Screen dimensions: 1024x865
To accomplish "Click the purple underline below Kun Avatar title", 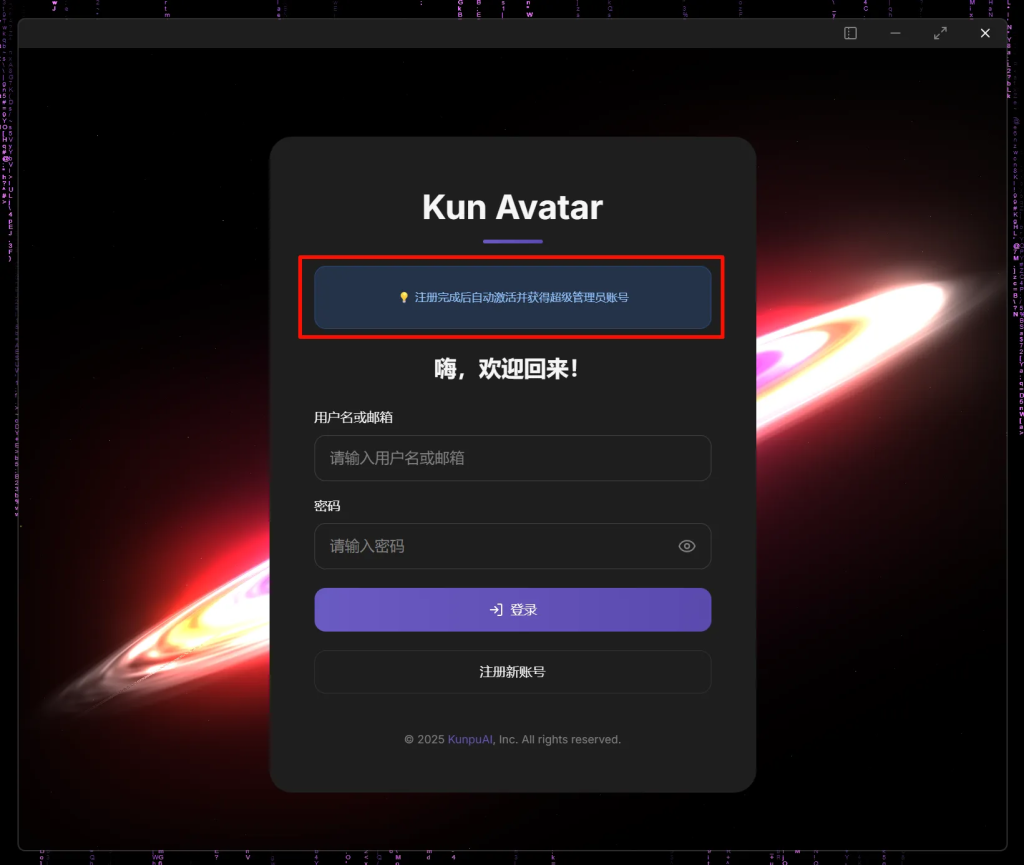I will [513, 242].
